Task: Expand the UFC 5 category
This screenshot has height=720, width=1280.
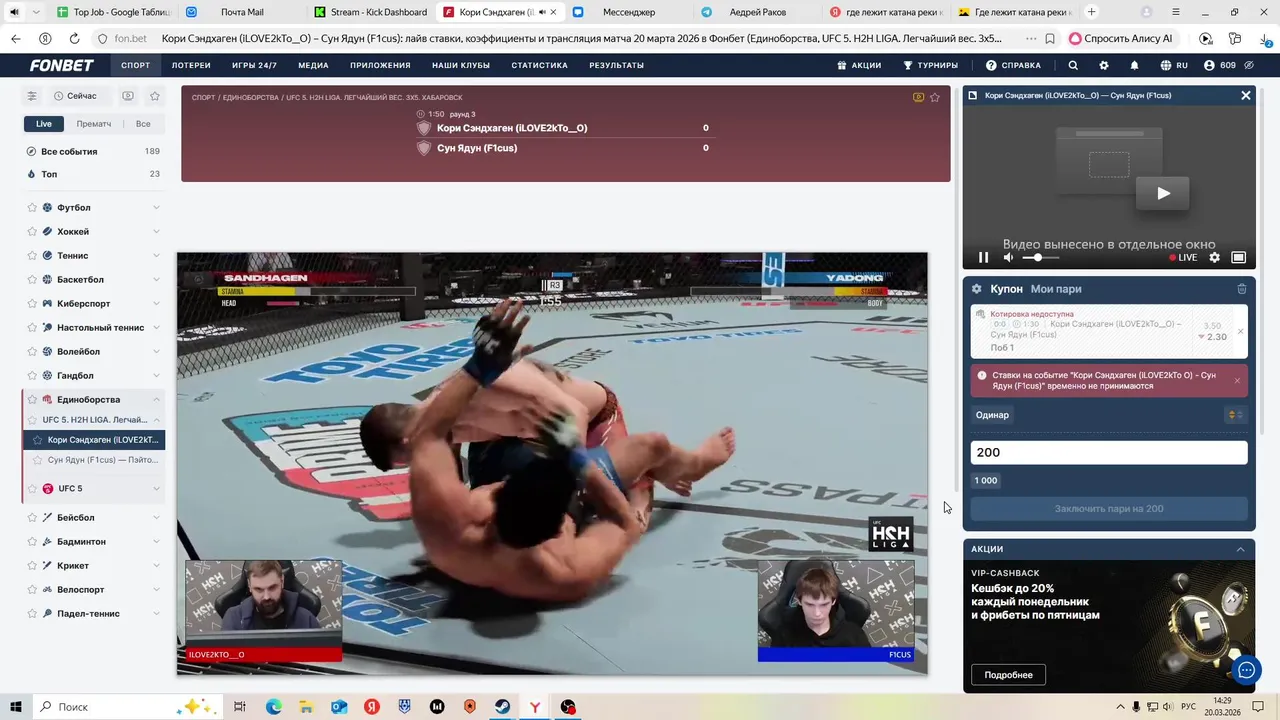Action: point(156,489)
